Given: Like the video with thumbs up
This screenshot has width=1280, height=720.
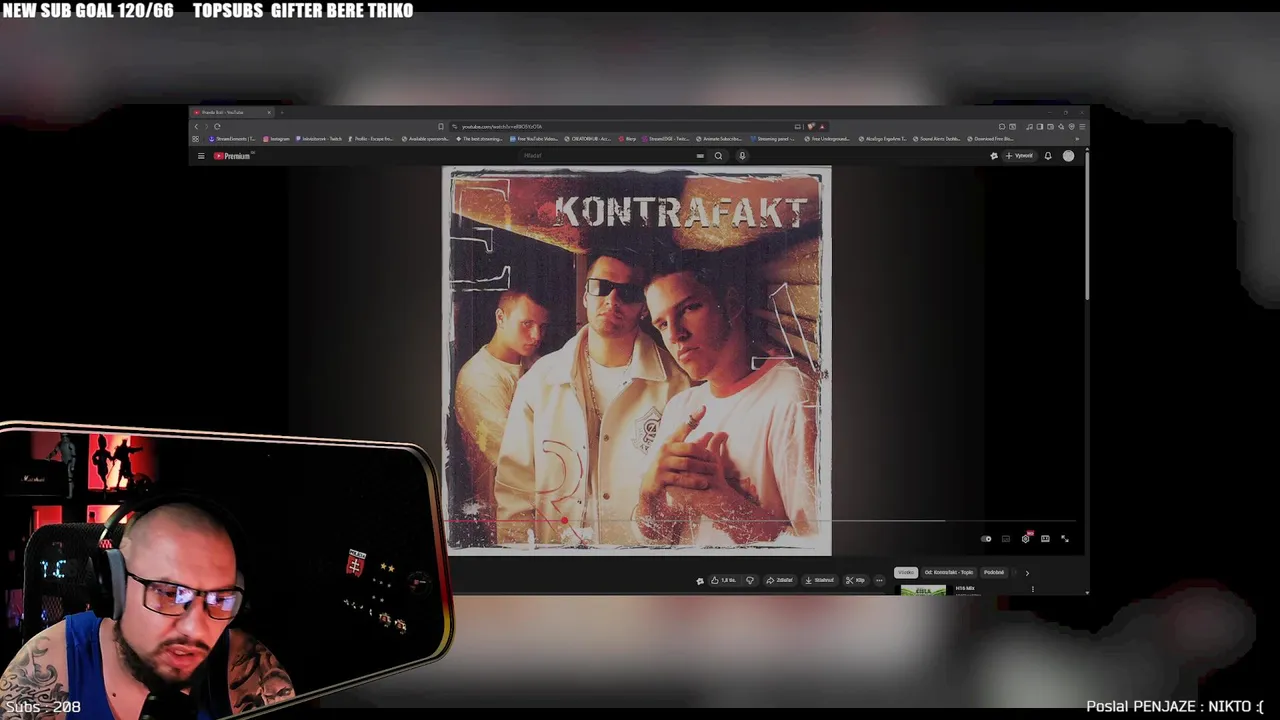Looking at the screenshot, I should 722,580.
